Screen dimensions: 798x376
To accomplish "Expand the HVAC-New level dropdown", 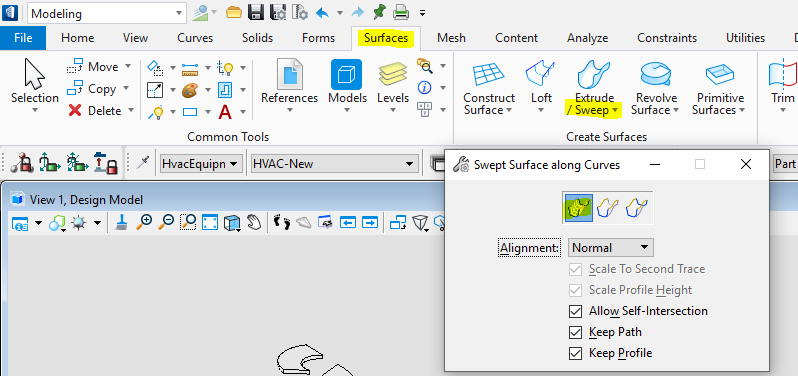I will click(334, 164).
